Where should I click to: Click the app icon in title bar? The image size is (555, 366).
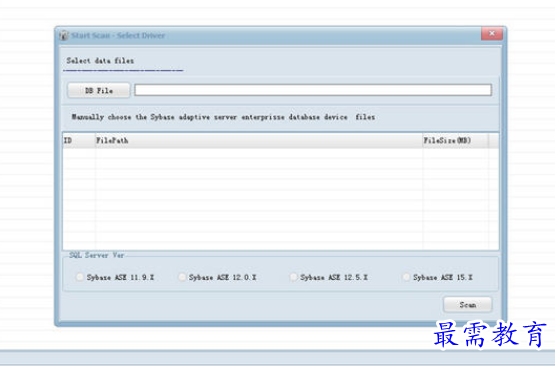click(64, 35)
